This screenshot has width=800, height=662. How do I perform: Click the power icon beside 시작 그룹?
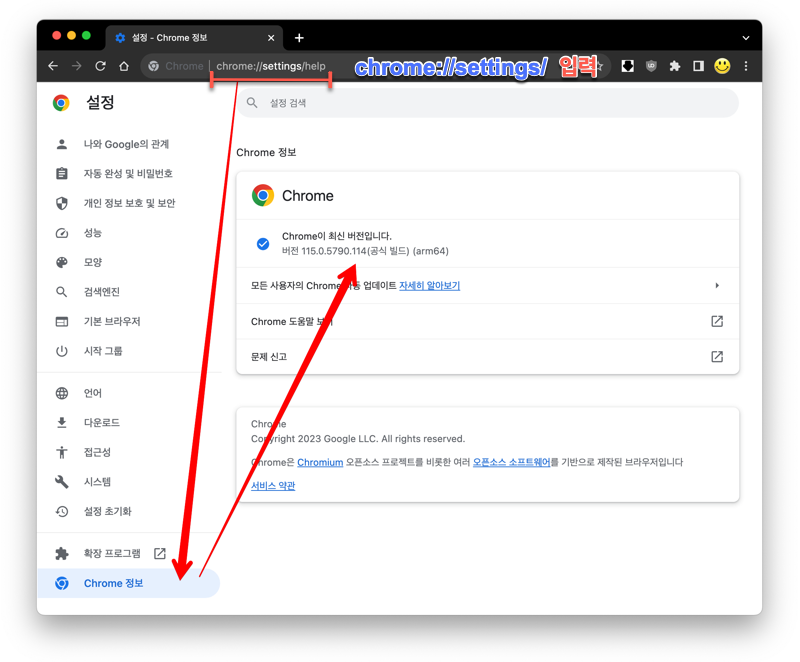[x=62, y=351]
